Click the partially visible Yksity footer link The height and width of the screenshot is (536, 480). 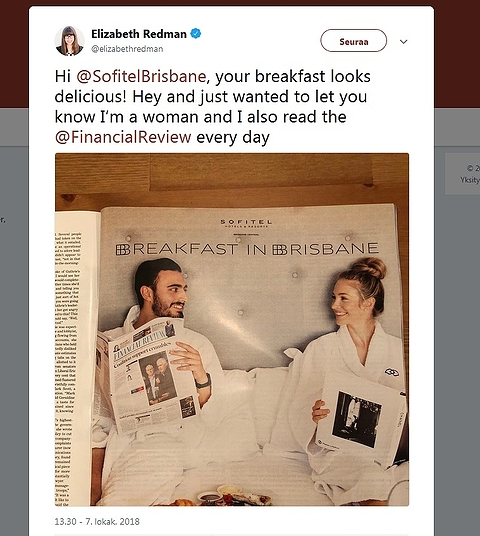point(470,180)
